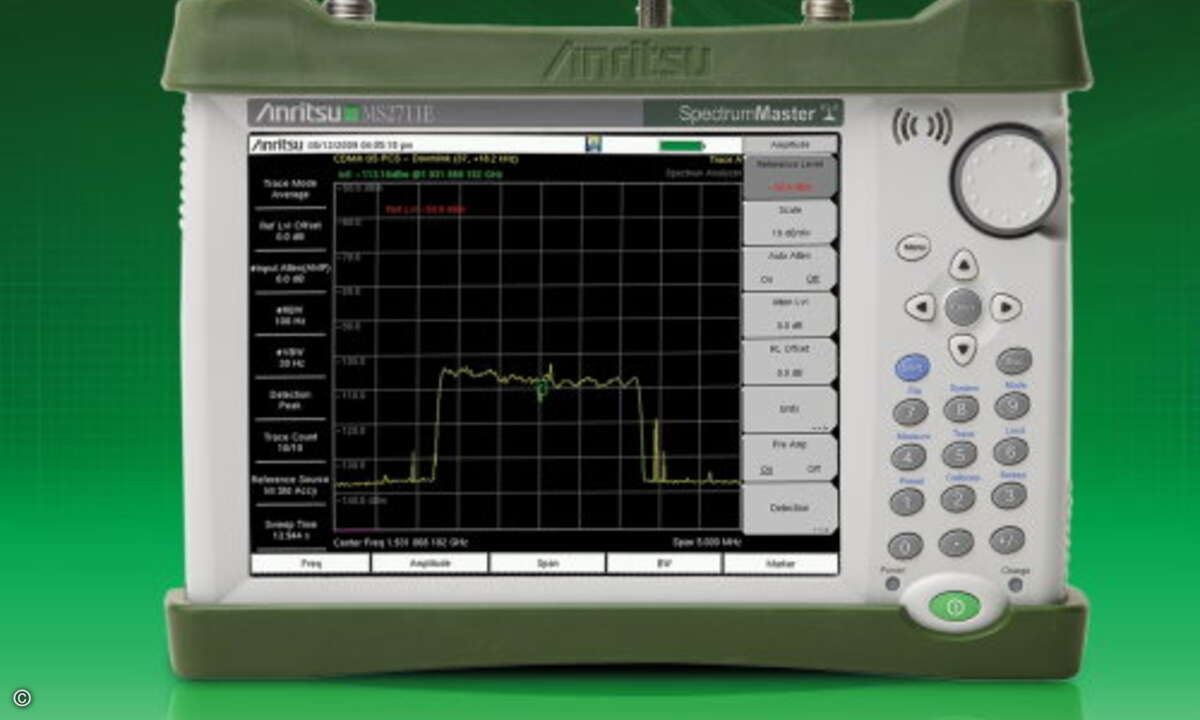Tap the decimal point key
The width and height of the screenshot is (1200, 720).
pos(956,543)
